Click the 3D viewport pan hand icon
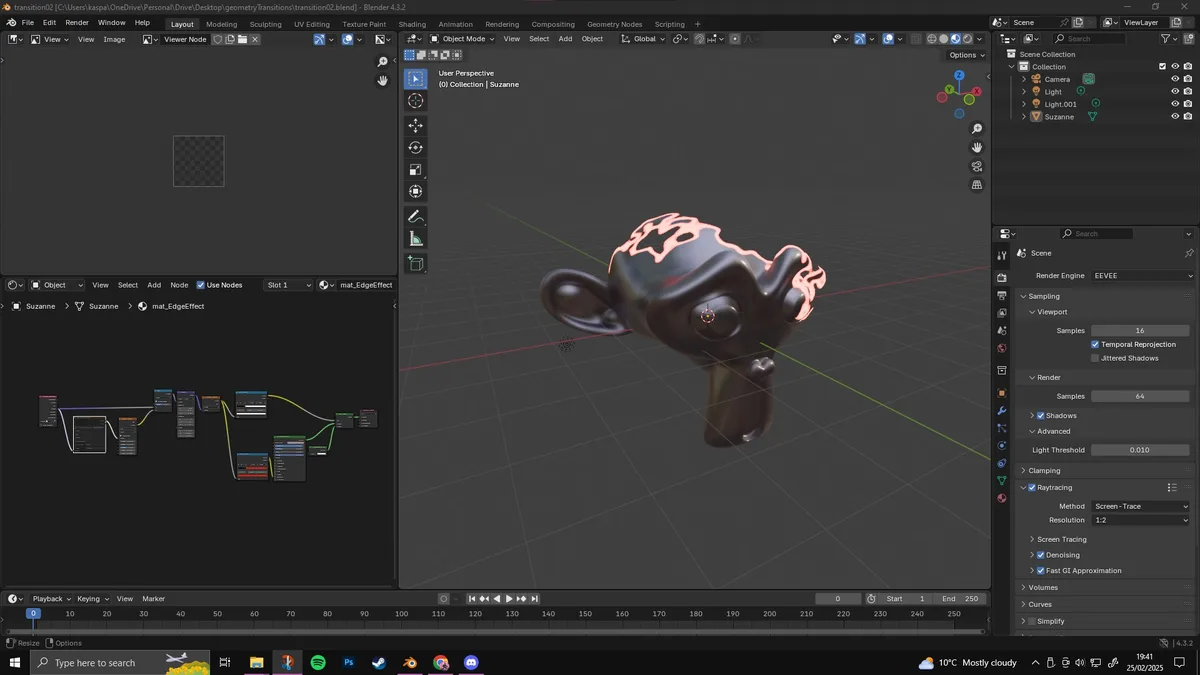 (x=977, y=147)
